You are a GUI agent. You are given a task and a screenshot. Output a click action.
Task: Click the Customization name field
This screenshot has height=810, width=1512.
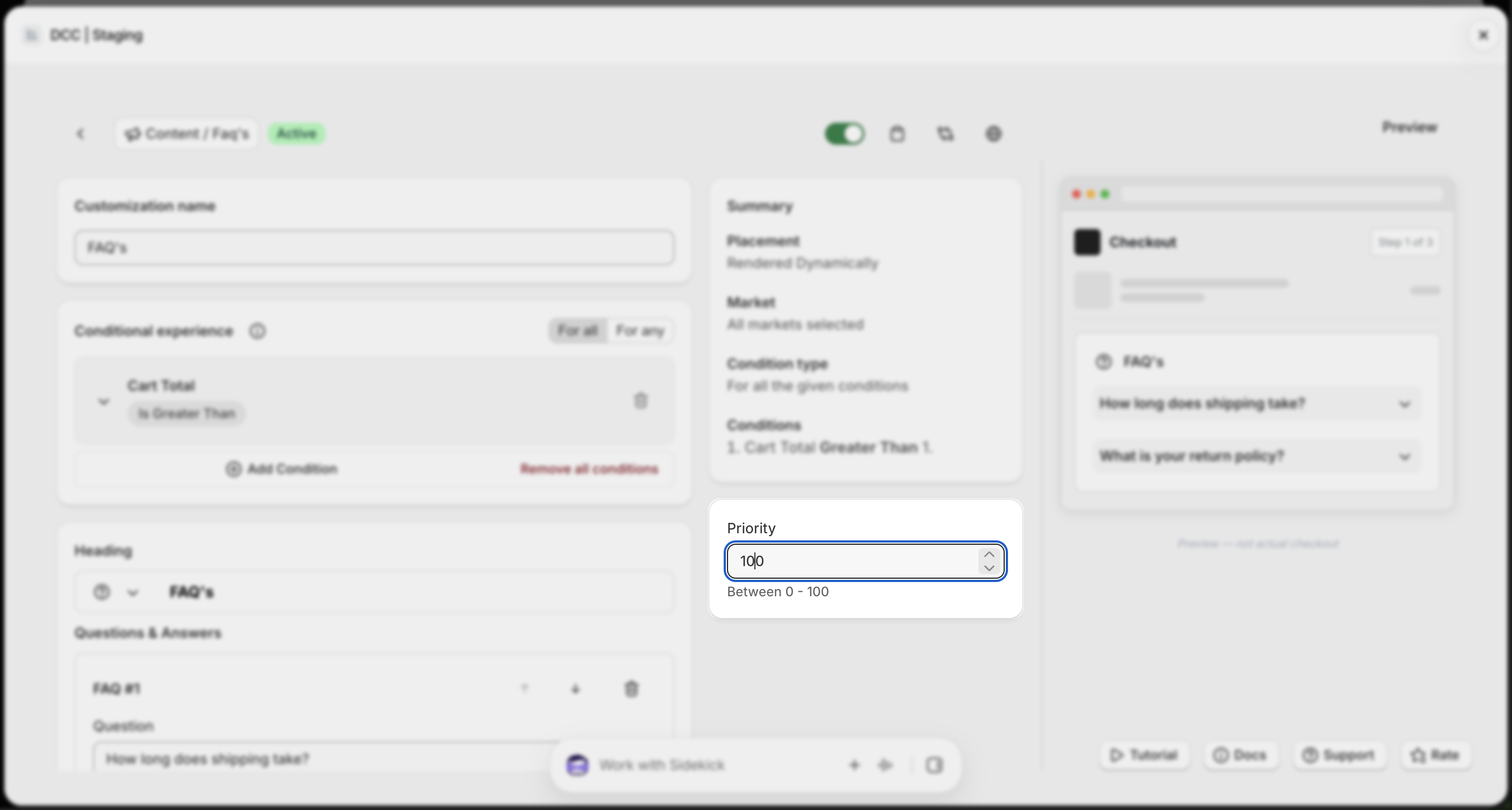click(375, 247)
